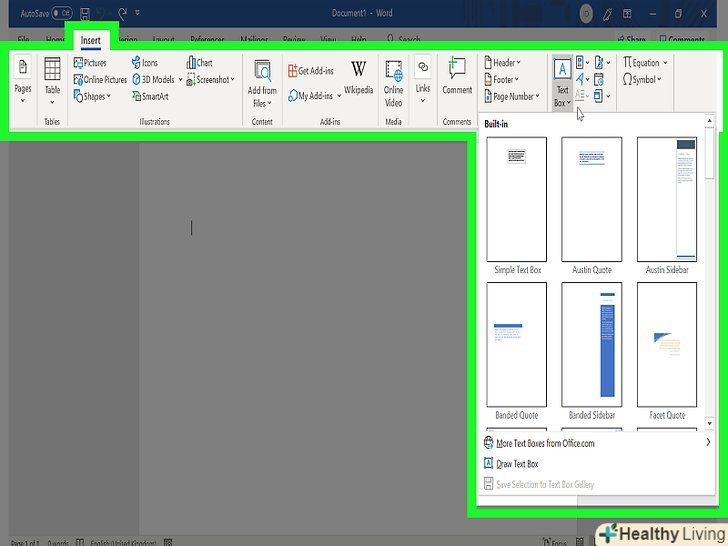Switch to the References tab
Image resolution: width=728 pixels, height=546 pixels.
[x=207, y=39]
